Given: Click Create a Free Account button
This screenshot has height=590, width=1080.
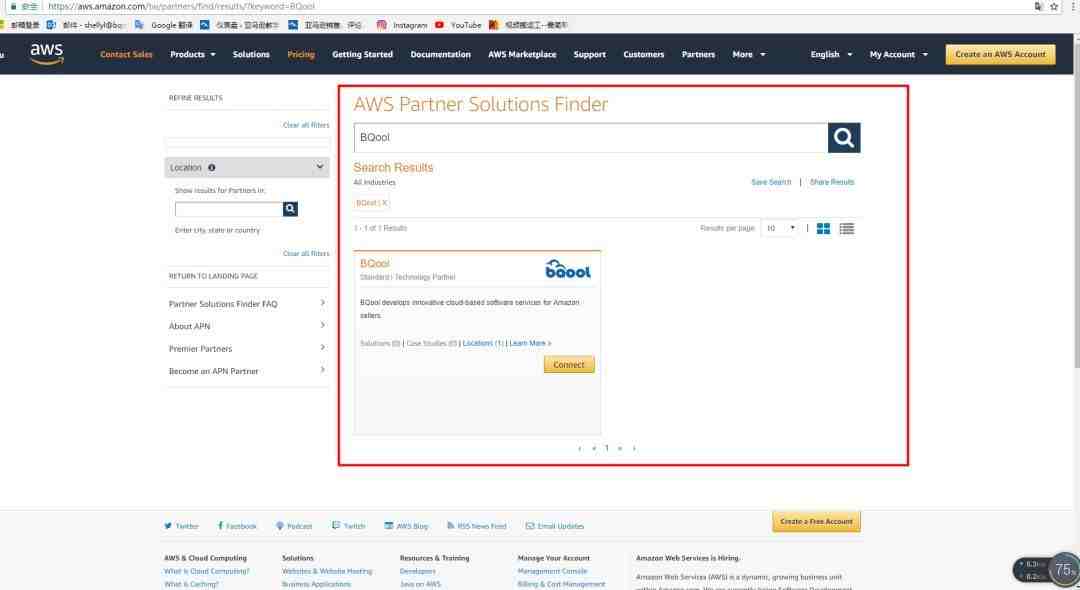Looking at the screenshot, I should (x=816, y=522).
